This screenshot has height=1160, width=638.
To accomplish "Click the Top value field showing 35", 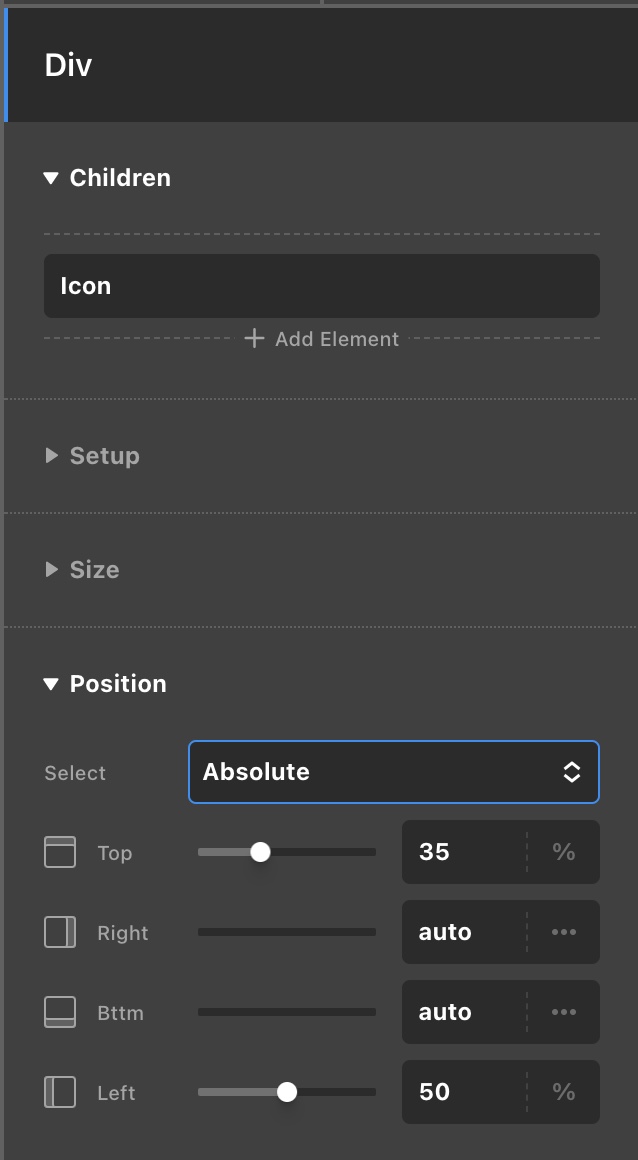I will pyautogui.click(x=463, y=852).
